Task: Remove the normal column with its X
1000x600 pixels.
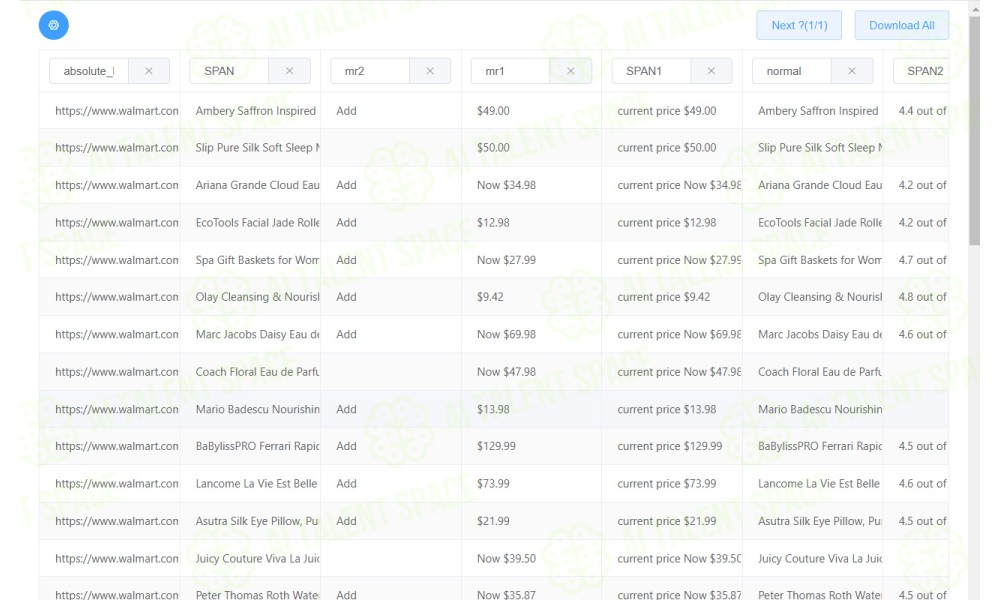Action: [851, 71]
